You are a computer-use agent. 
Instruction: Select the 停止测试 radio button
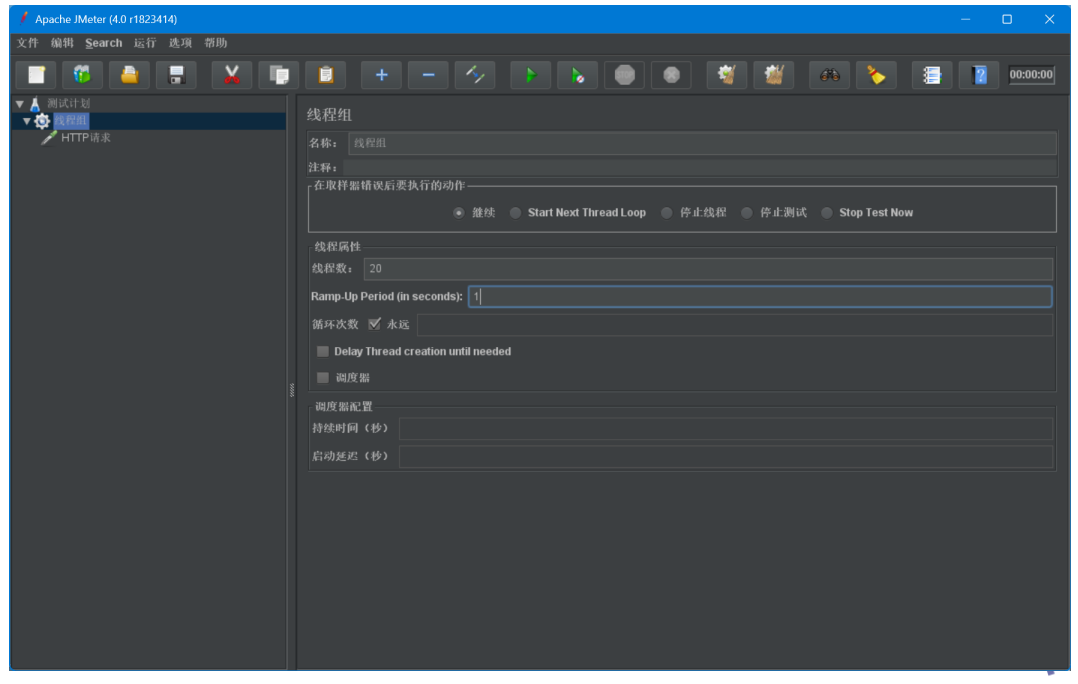pos(747,213)
